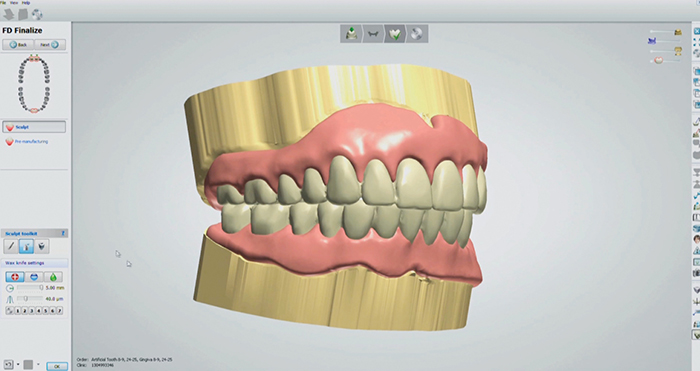Click the gray square button at bottom
The width and height of the screenshot is (700, 371).
pyautogui.click(x=28, y=364)
